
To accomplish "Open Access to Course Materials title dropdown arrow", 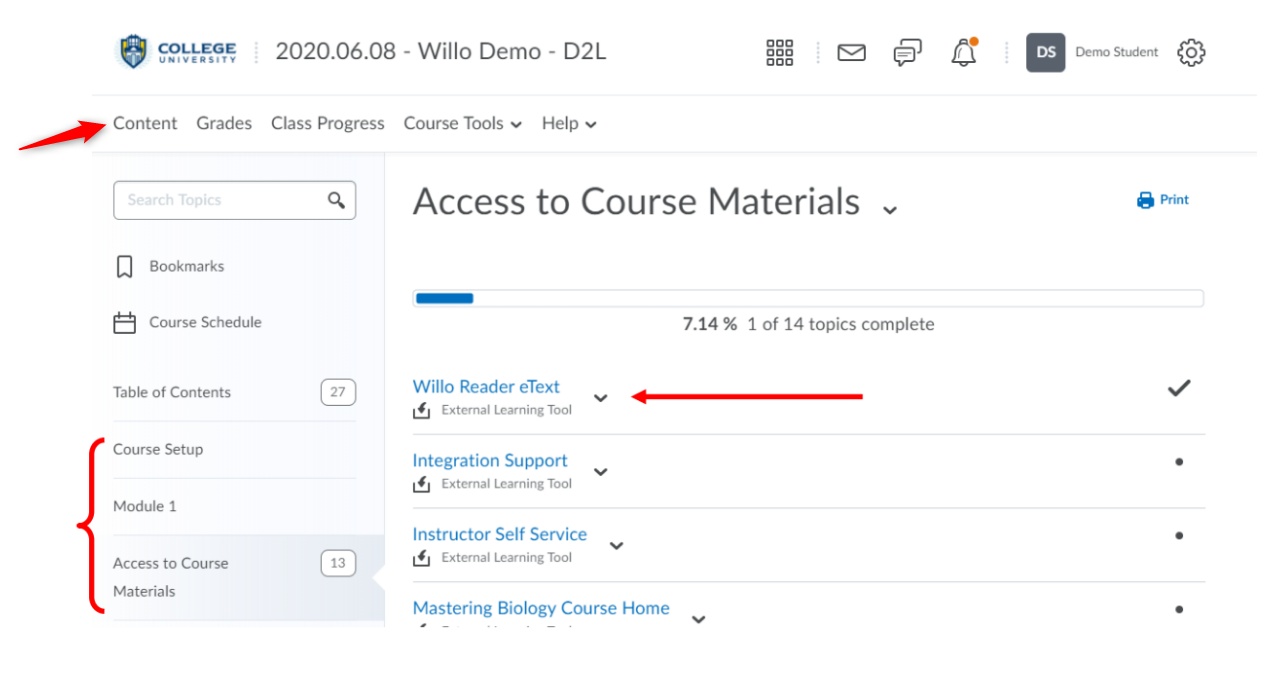I will [889, 209].
